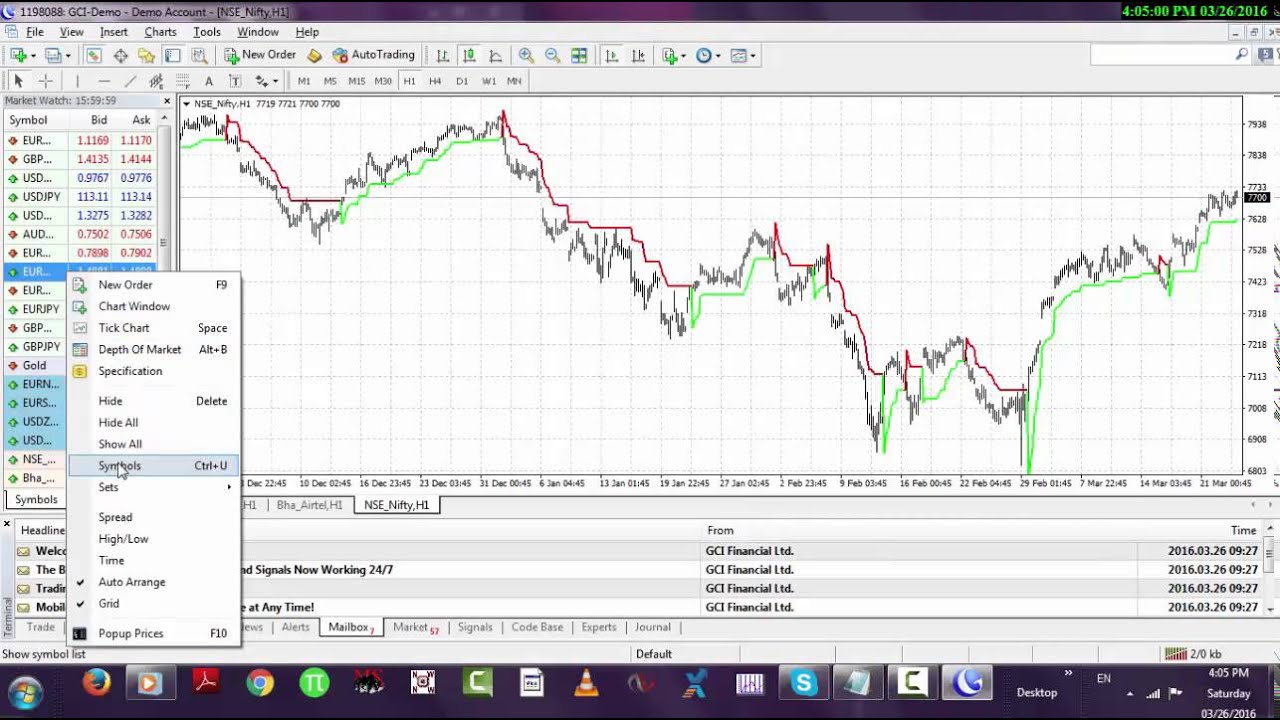Open the MetaEditor yellow diamond icon
The height and width of the screenshot is (720, 1280).
click(x=314, y=56)
